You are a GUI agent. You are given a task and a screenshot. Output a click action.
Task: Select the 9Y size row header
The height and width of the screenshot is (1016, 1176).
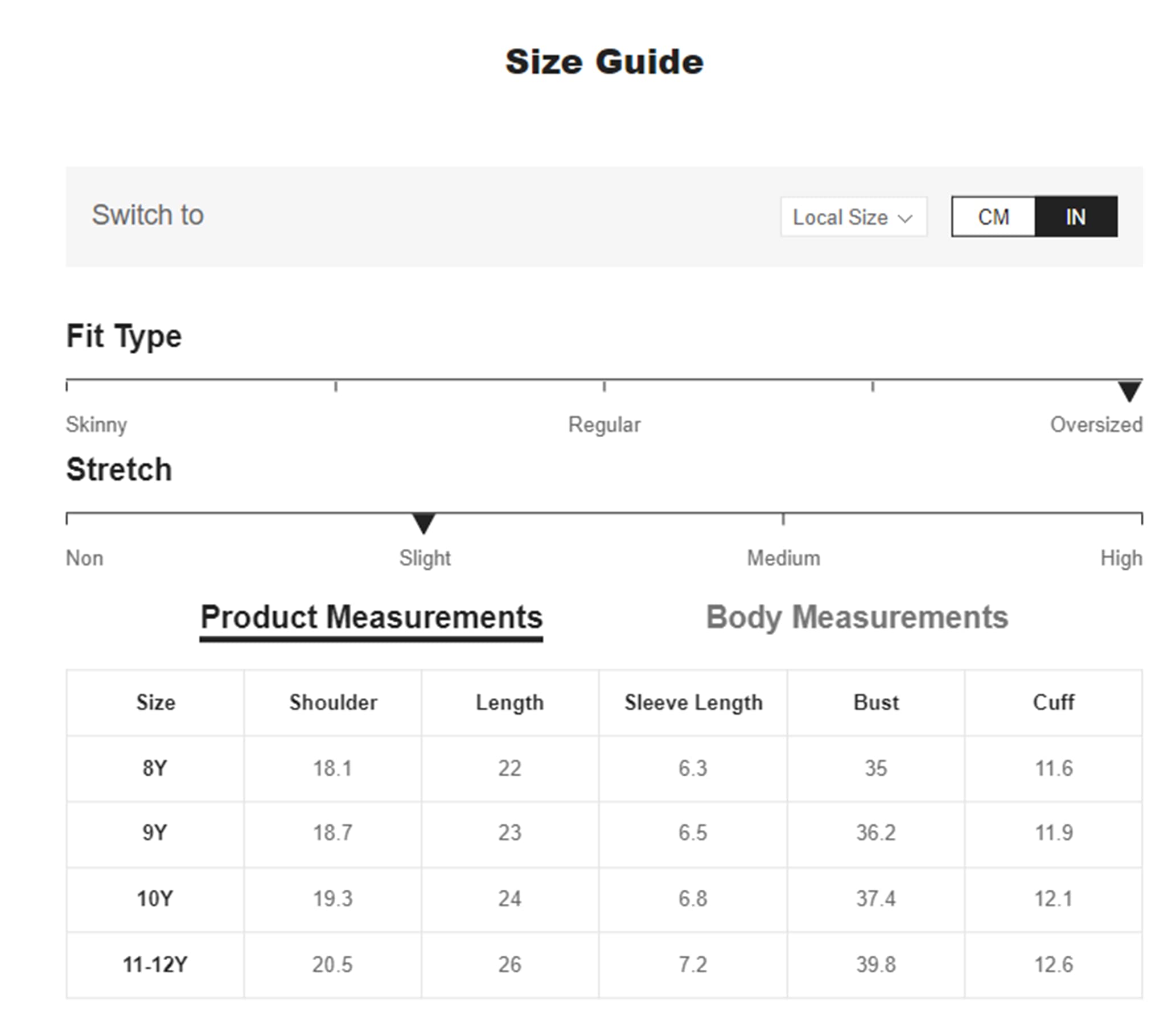click(x=155, y=833)
